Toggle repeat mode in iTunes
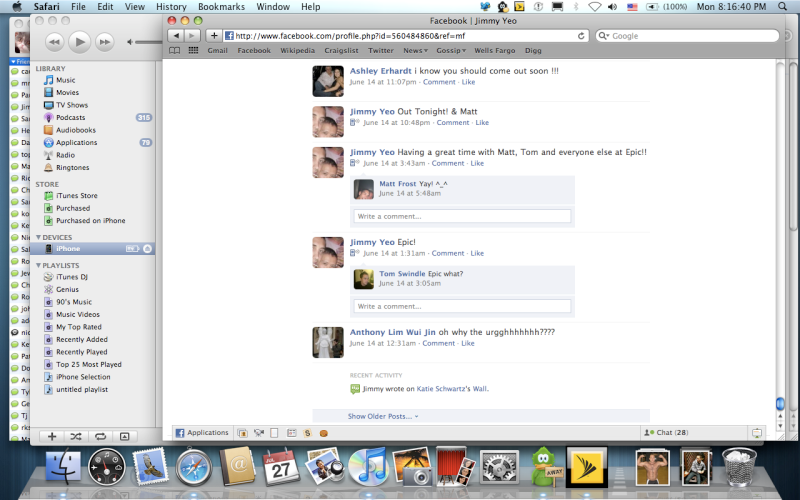 tap(100, 436)
